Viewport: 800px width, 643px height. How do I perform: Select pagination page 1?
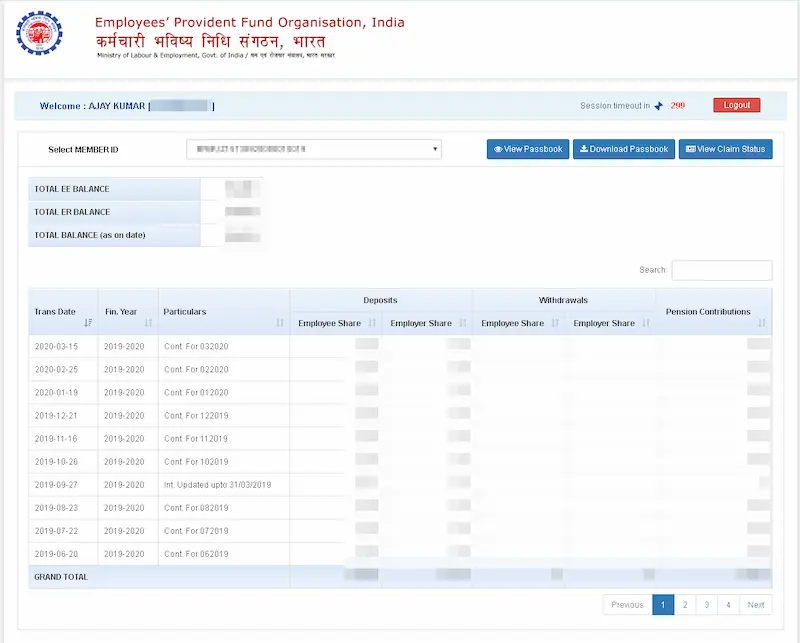tap(663, 605)
